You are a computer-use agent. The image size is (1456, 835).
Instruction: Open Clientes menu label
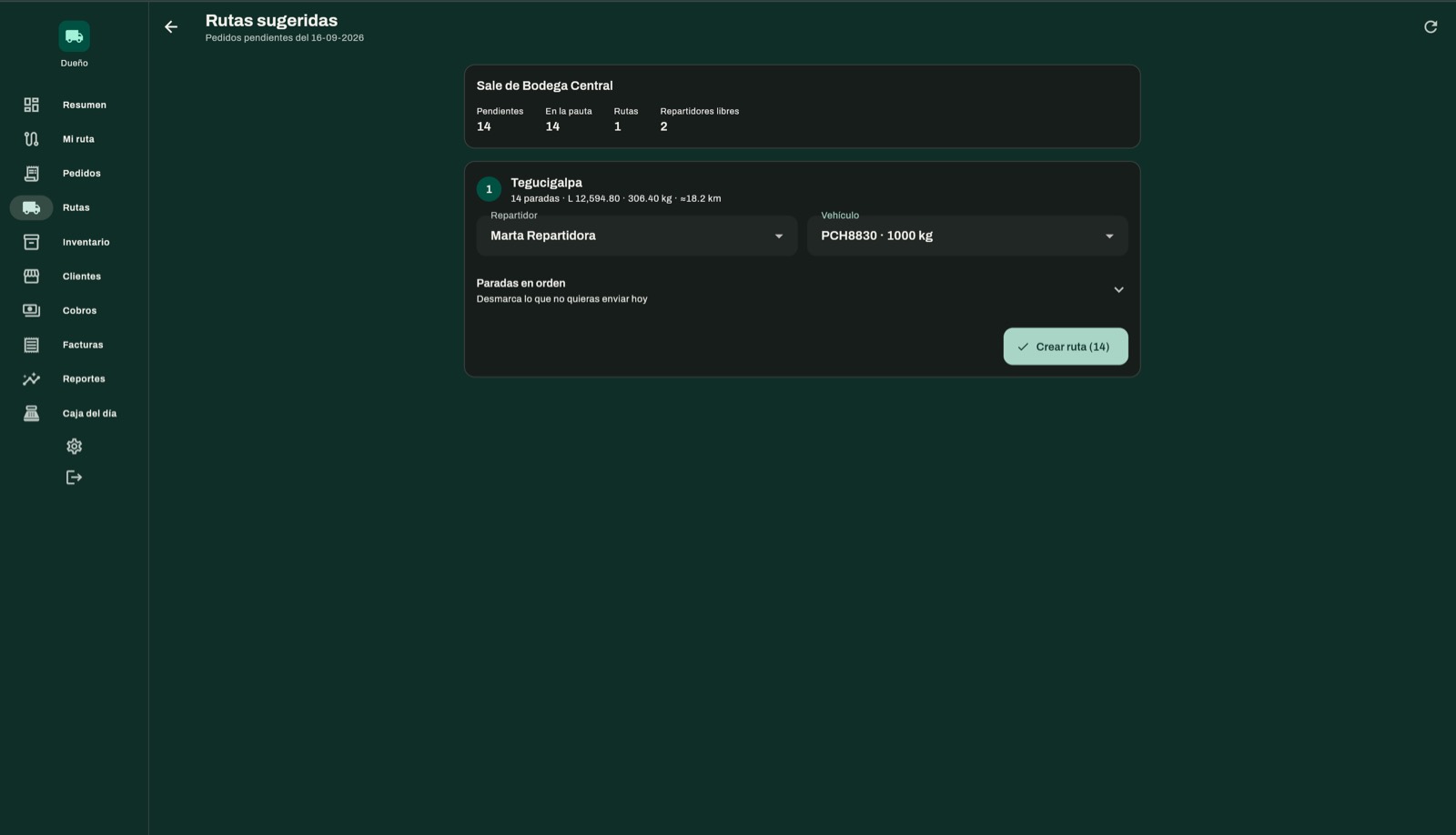tap(82, 277)
